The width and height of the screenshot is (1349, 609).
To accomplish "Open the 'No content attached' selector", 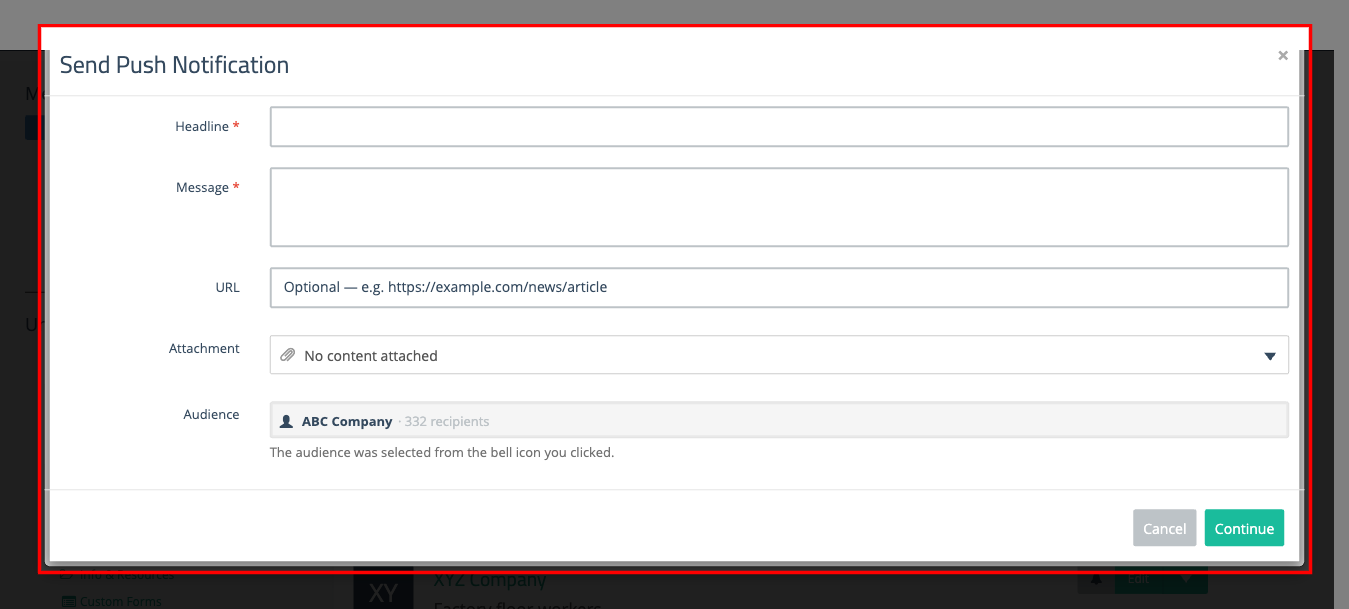I will coord(700,355).
